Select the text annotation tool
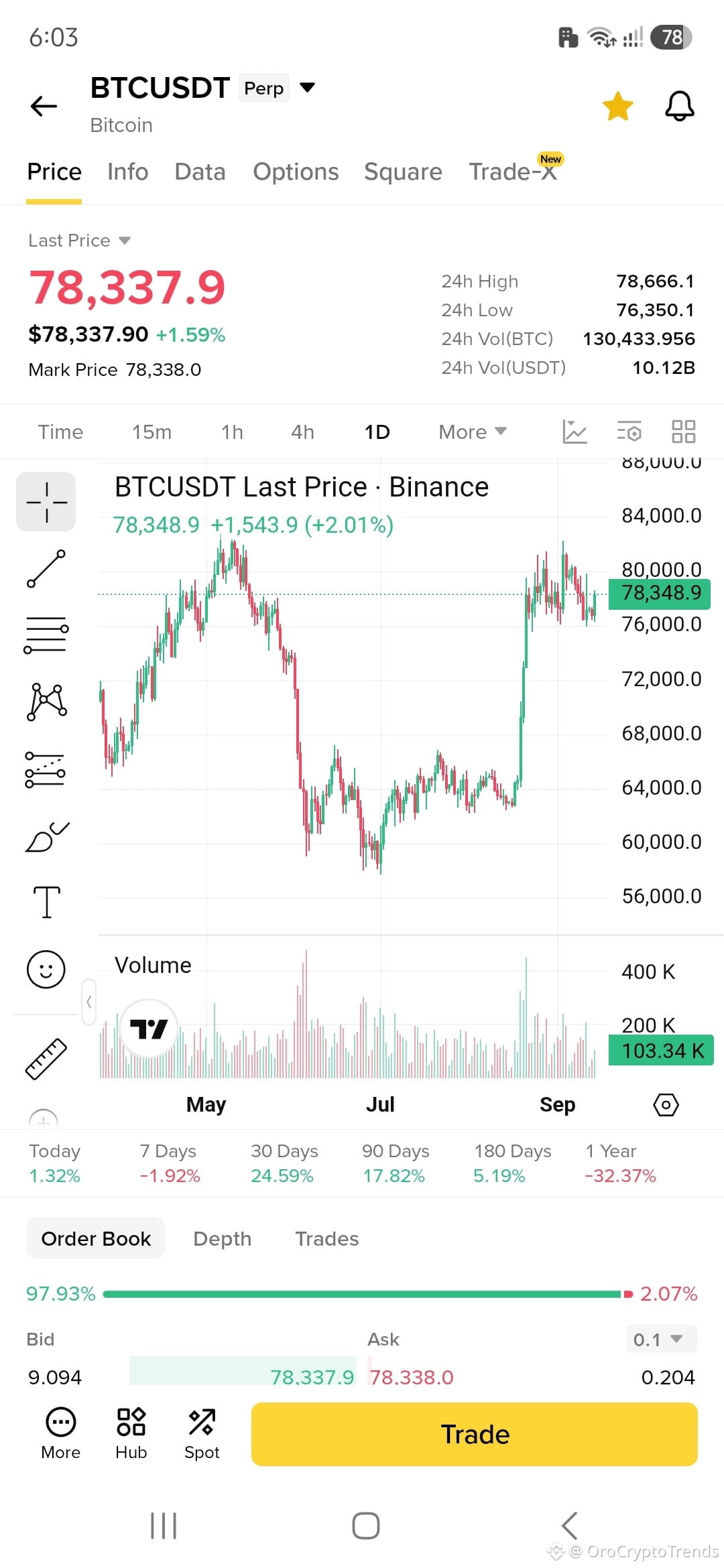The height and width of the screenshot is (1568, 724). [x=47, y=902]
